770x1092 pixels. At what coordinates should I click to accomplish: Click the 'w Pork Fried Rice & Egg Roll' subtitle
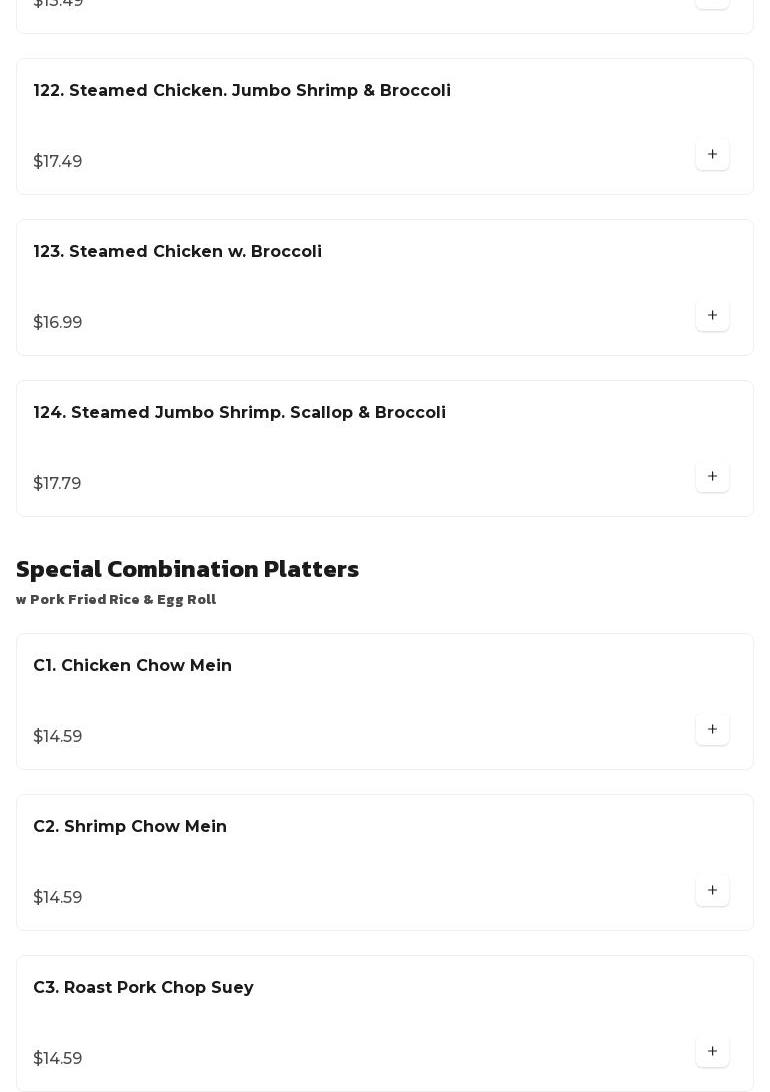116,600
